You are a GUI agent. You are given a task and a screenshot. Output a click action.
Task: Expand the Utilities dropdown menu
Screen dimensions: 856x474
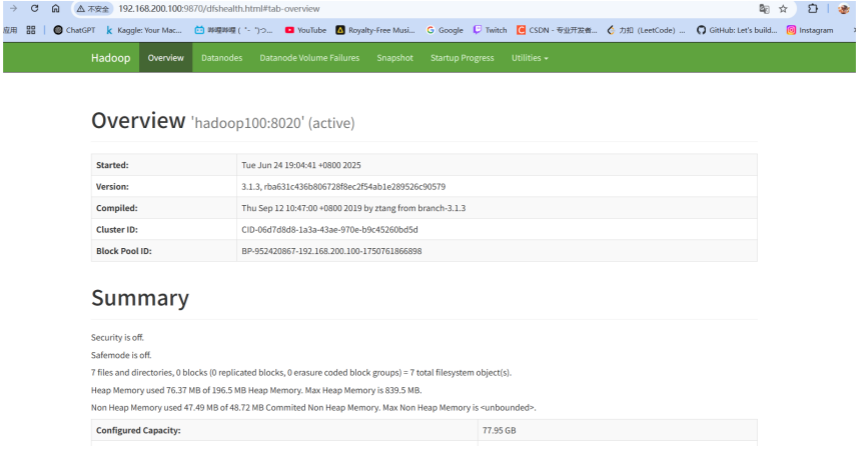pyautogui.click(x=529, y=58)
